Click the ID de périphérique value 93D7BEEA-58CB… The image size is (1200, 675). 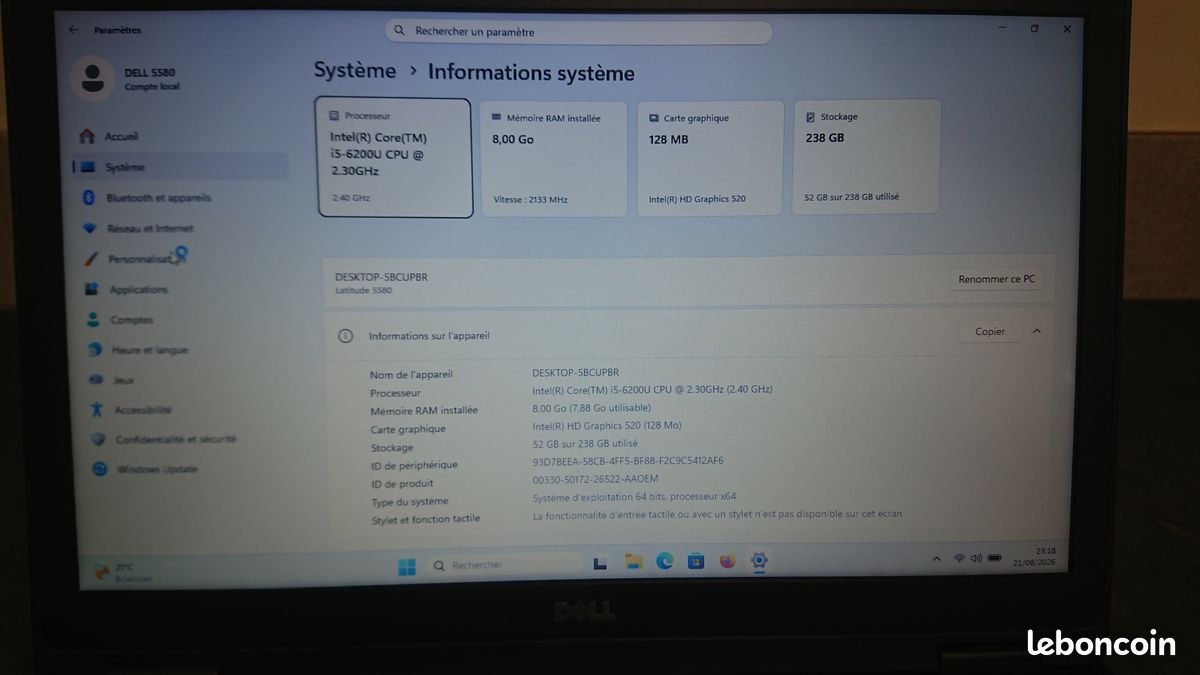[x=628, y=461]
